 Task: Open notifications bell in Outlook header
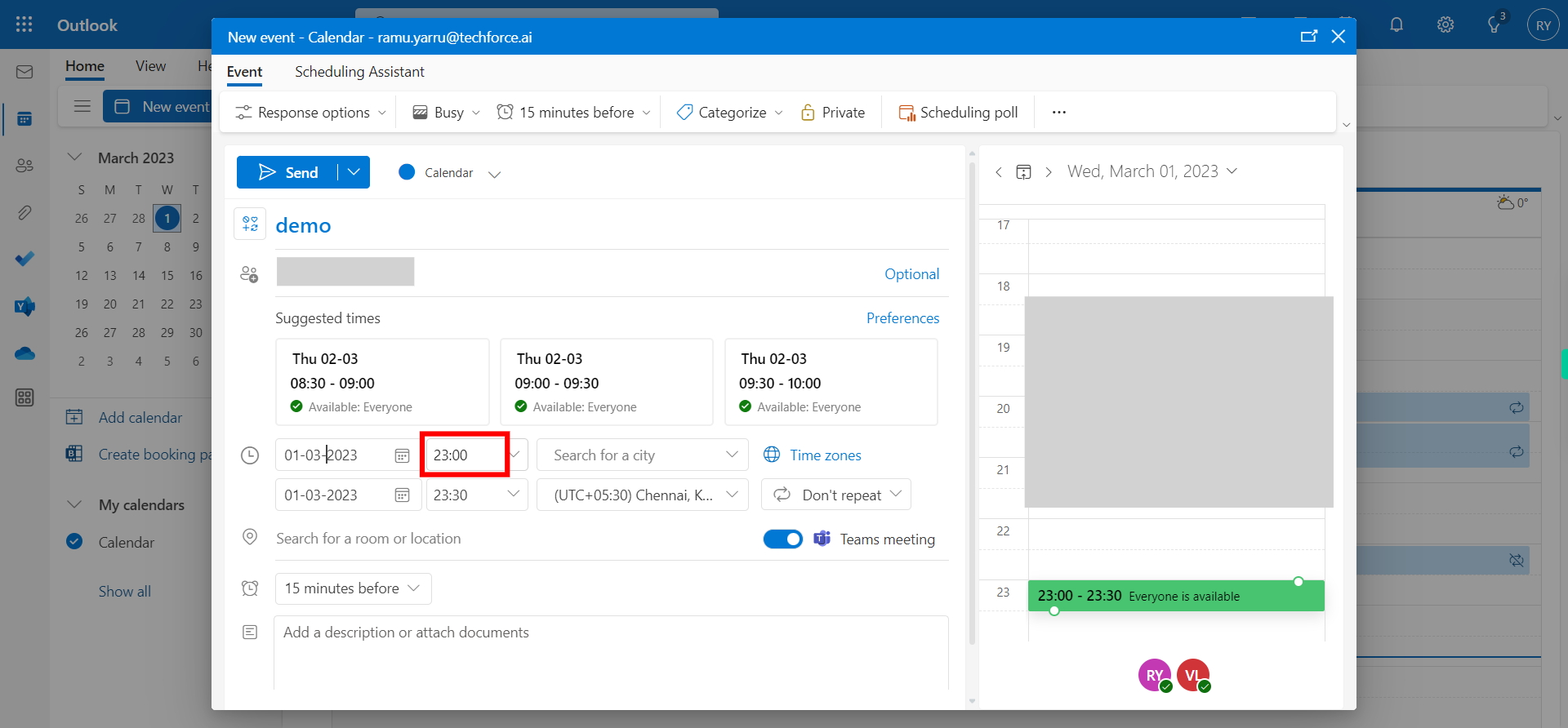1396,24
